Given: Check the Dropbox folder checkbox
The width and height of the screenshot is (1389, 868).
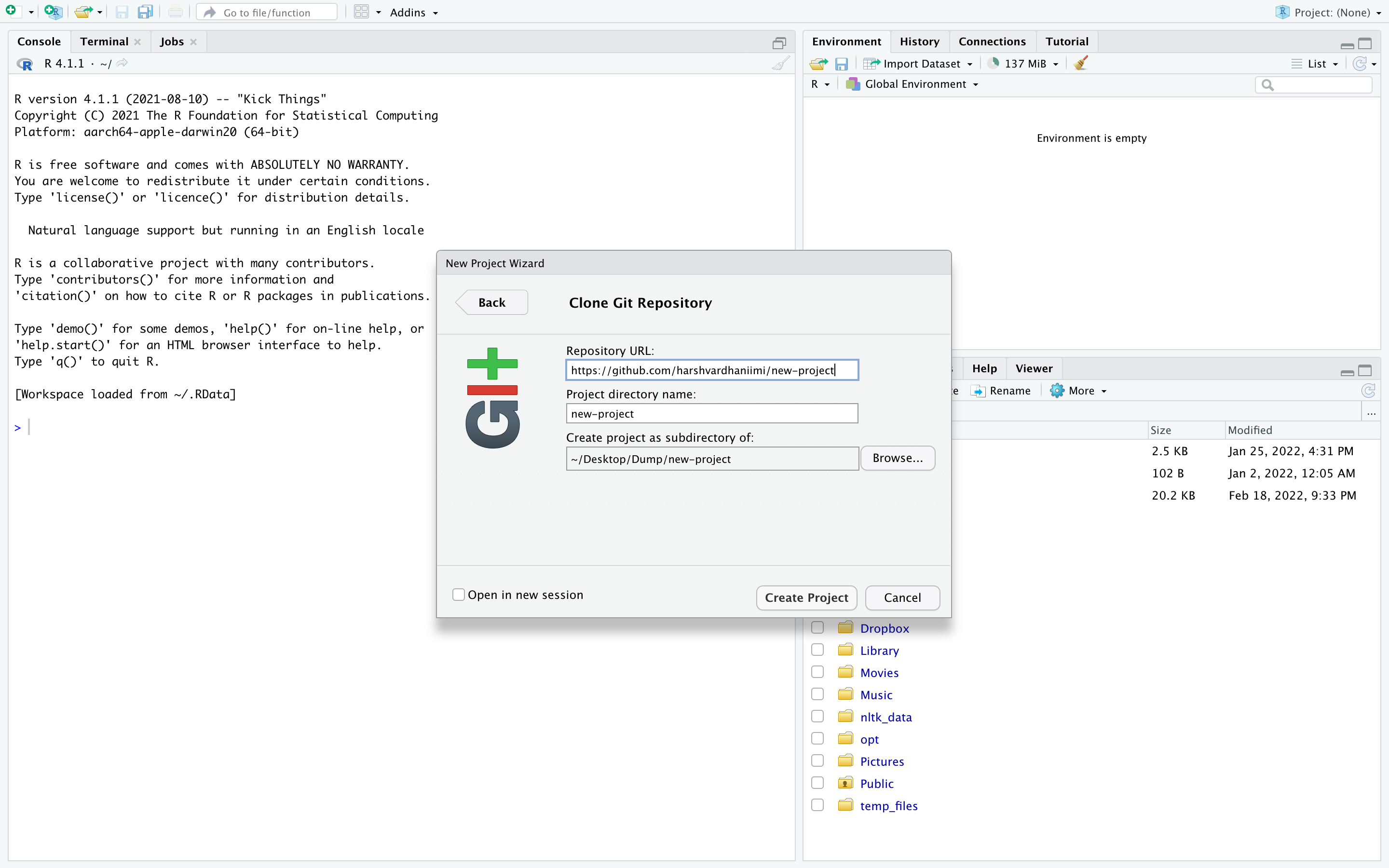Looking at the screenshot, I should (817, 627).
